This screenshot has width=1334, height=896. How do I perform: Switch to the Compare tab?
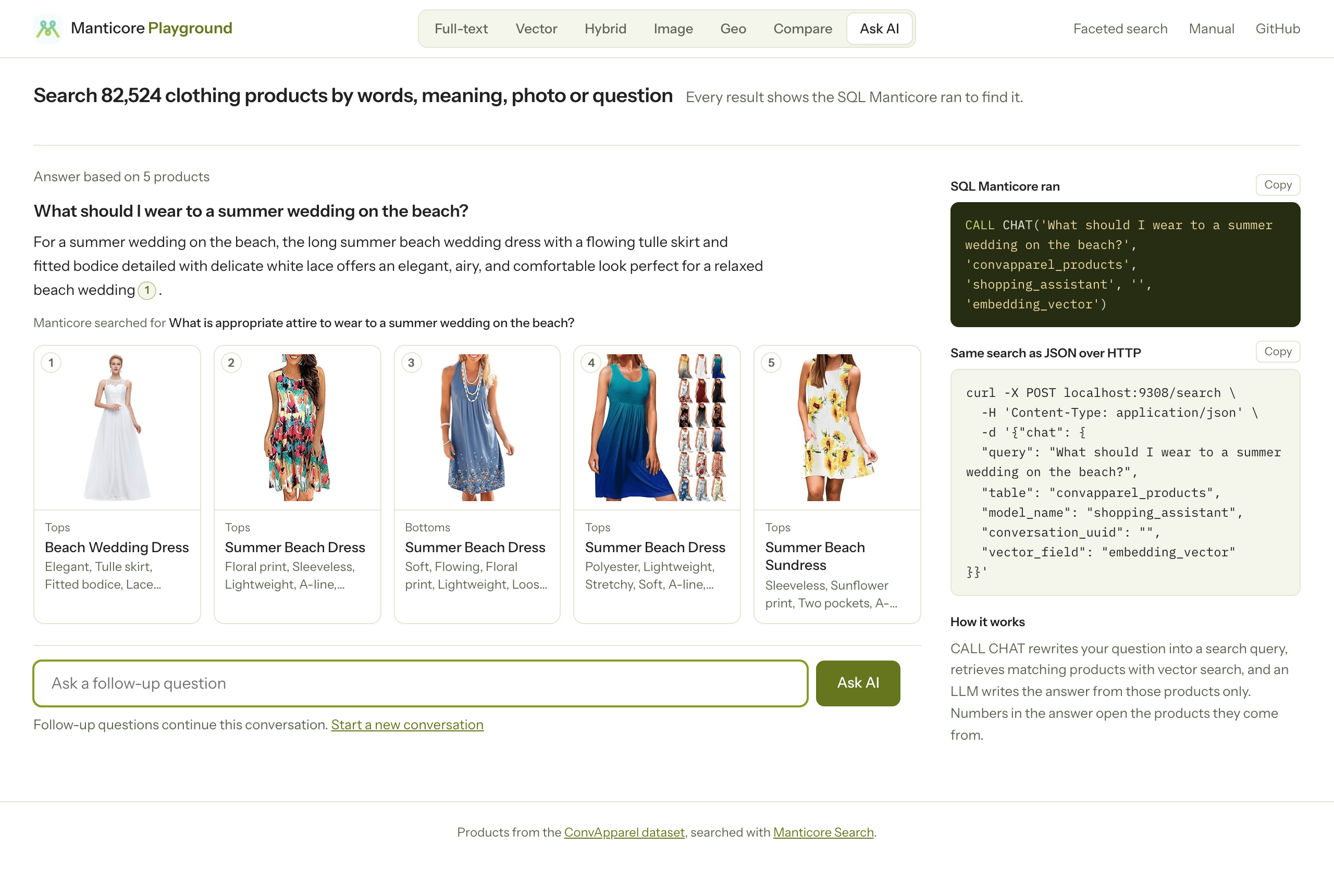802,29
